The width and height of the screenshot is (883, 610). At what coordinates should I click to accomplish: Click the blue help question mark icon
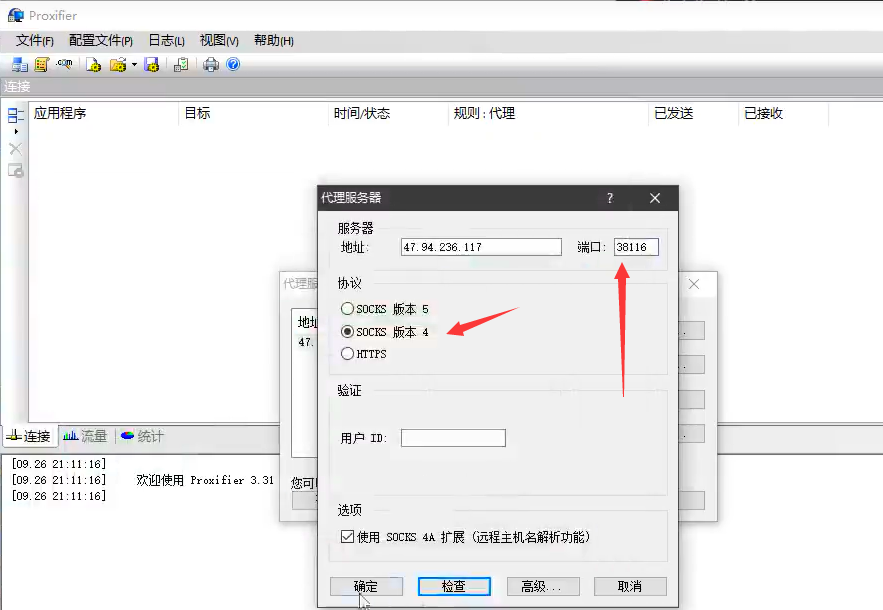click(x=233, y=65)
